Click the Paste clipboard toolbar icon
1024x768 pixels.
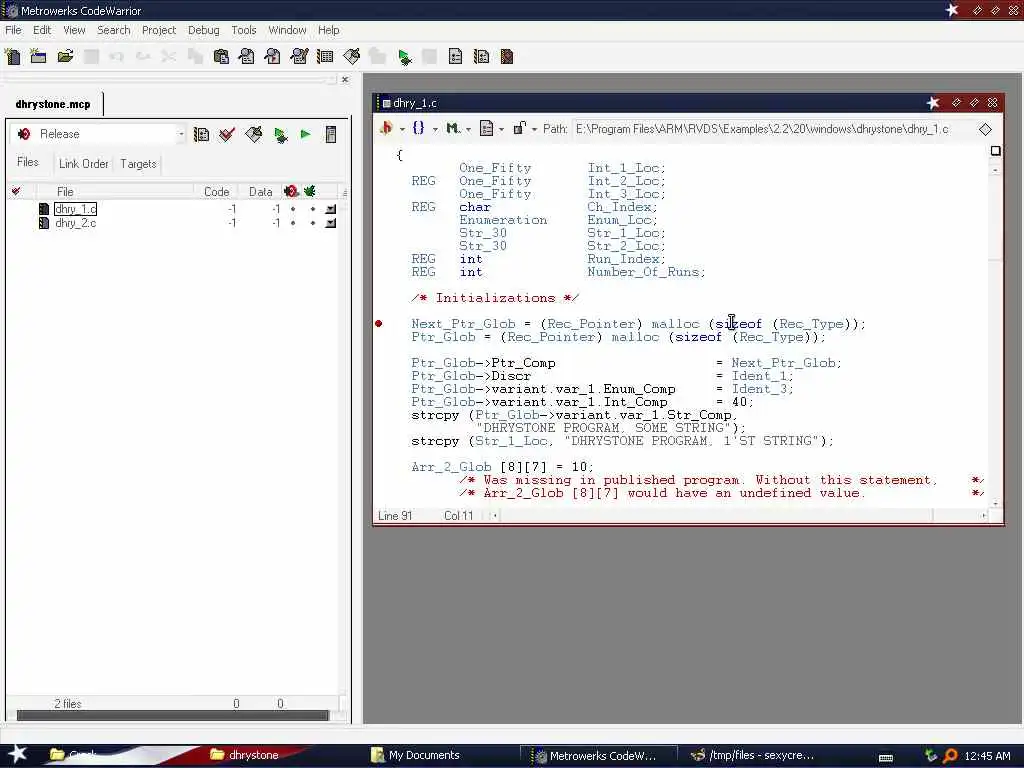[x=221, y=57]
